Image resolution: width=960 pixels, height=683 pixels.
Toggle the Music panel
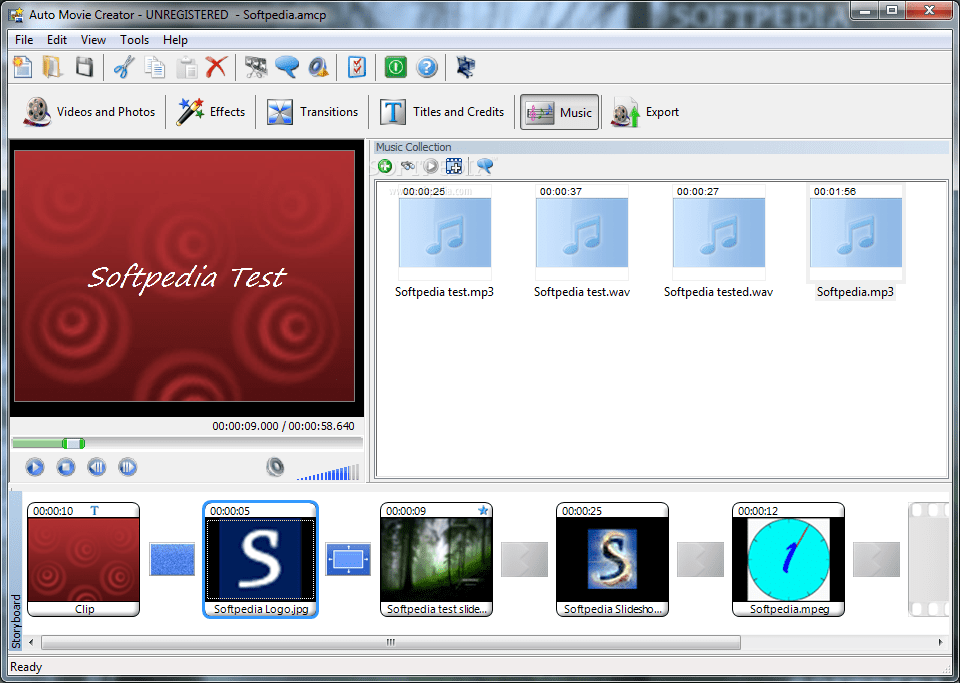[x=558, y=111]
